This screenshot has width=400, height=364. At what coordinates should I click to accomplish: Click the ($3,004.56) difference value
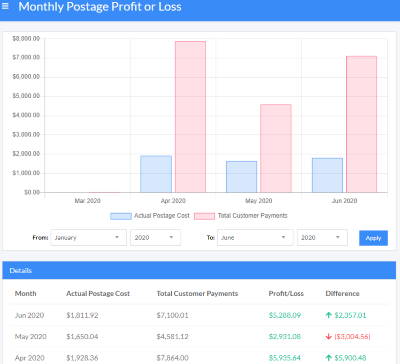coord(352,337)
